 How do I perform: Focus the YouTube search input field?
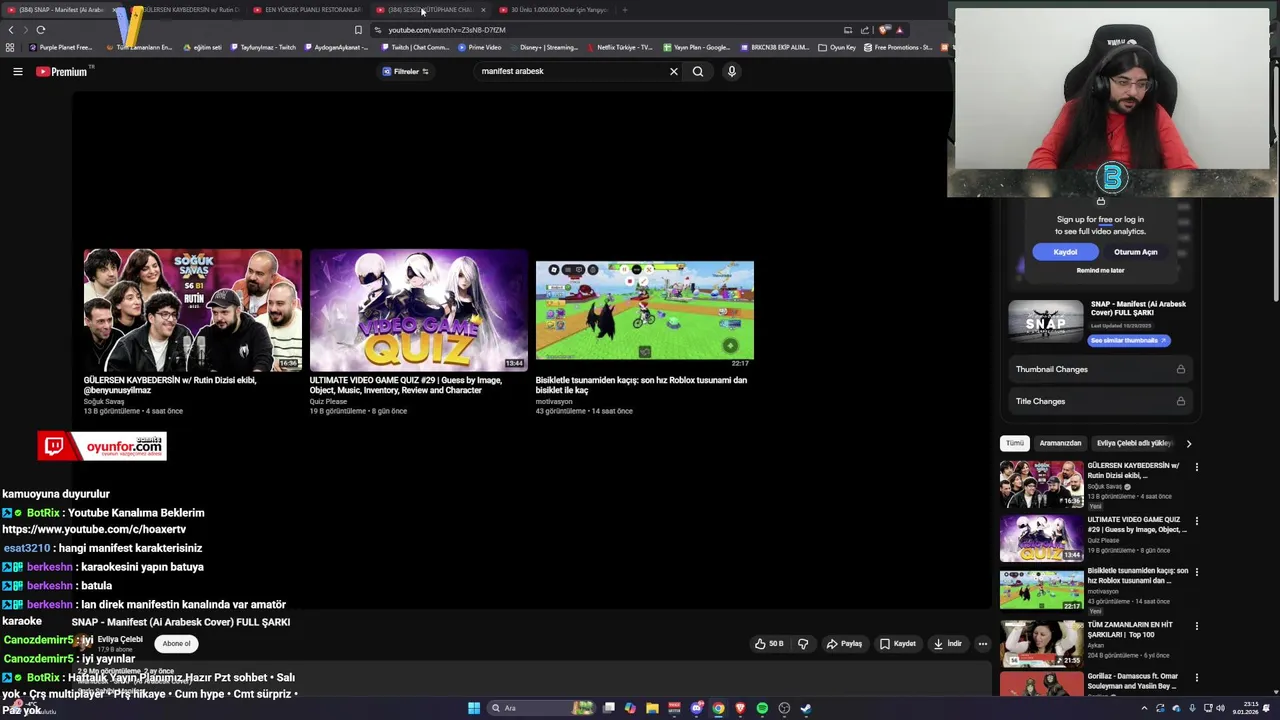coord(570,71)
